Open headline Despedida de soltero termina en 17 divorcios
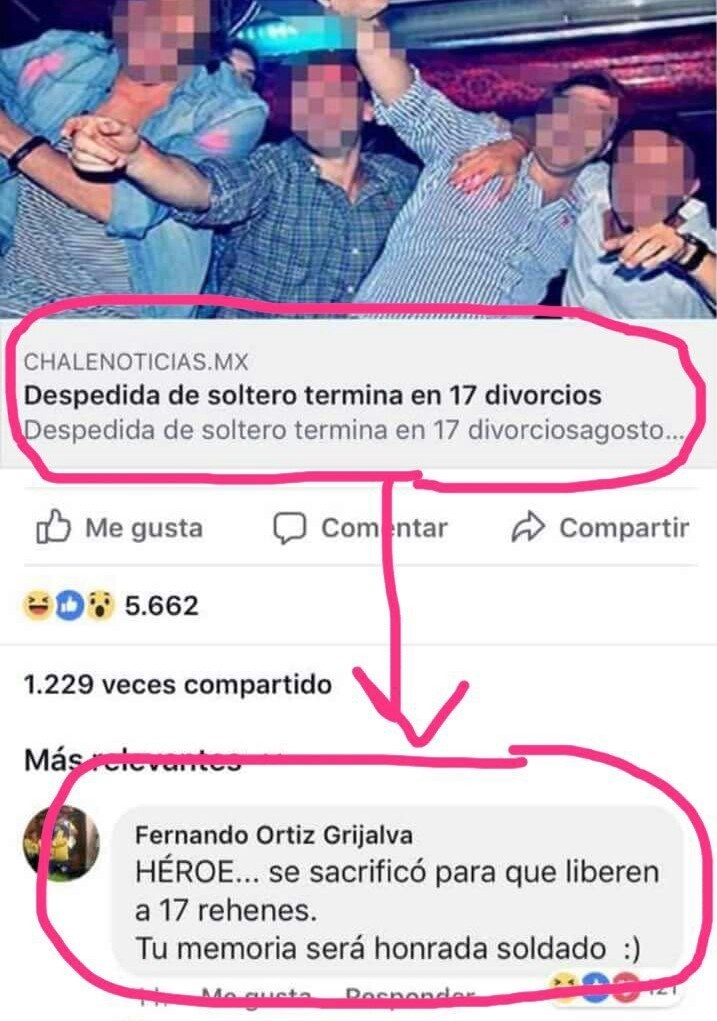The width and height of the screenshot is (717, 1021). coord(313,395)
